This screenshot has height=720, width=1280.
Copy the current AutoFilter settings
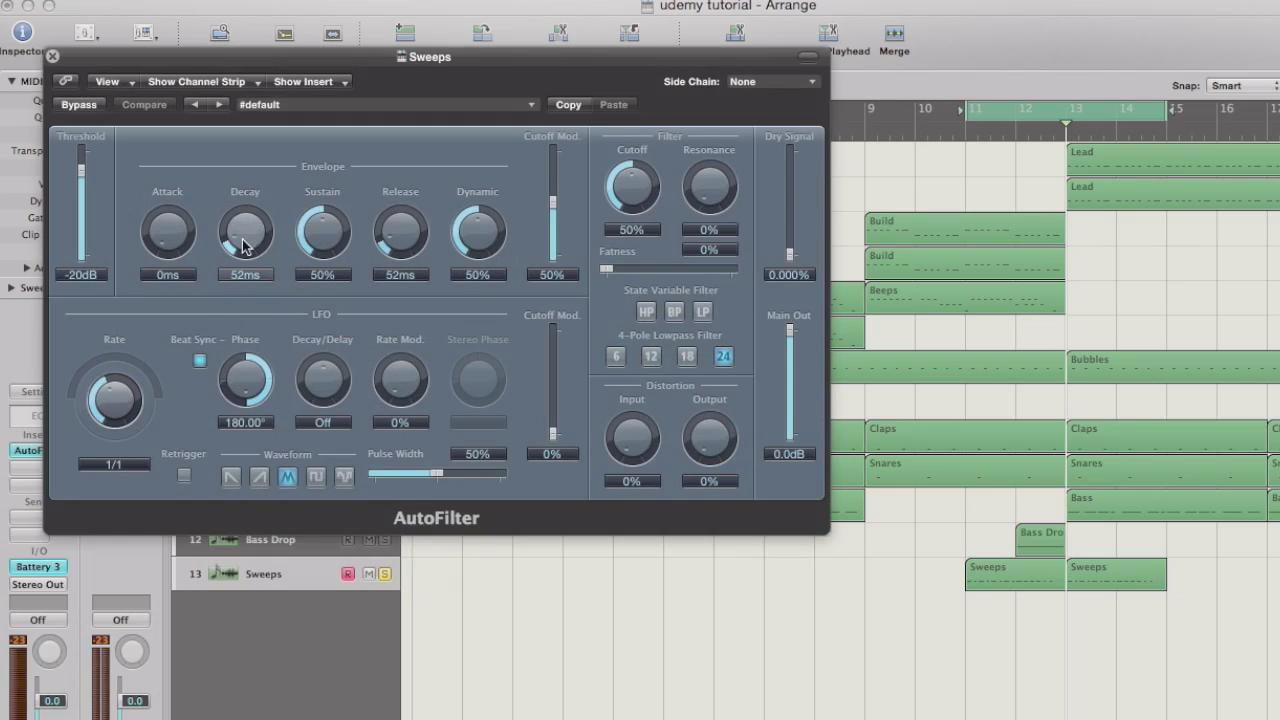tap(568, 104)
